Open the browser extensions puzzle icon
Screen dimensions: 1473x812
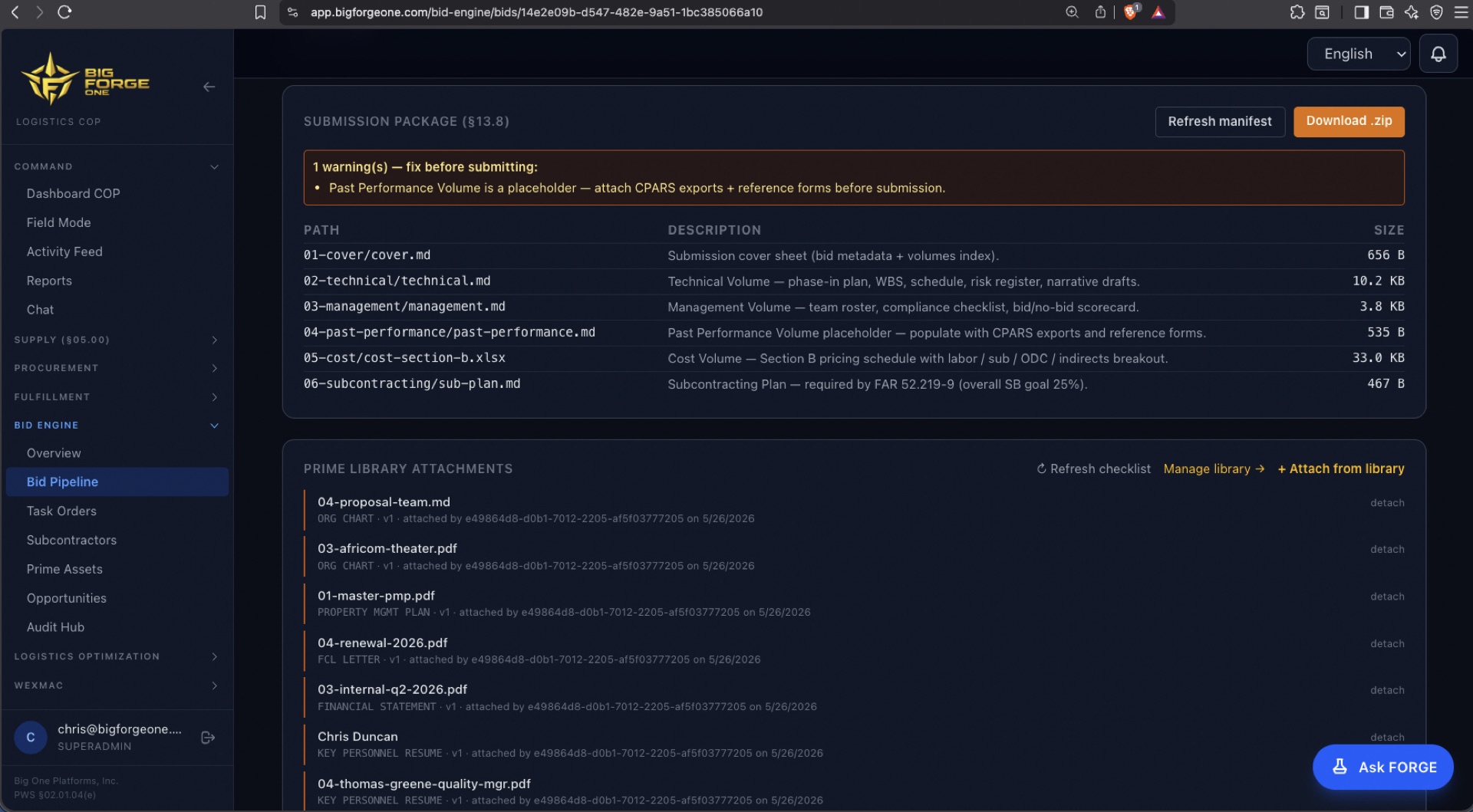point(1297,12)
